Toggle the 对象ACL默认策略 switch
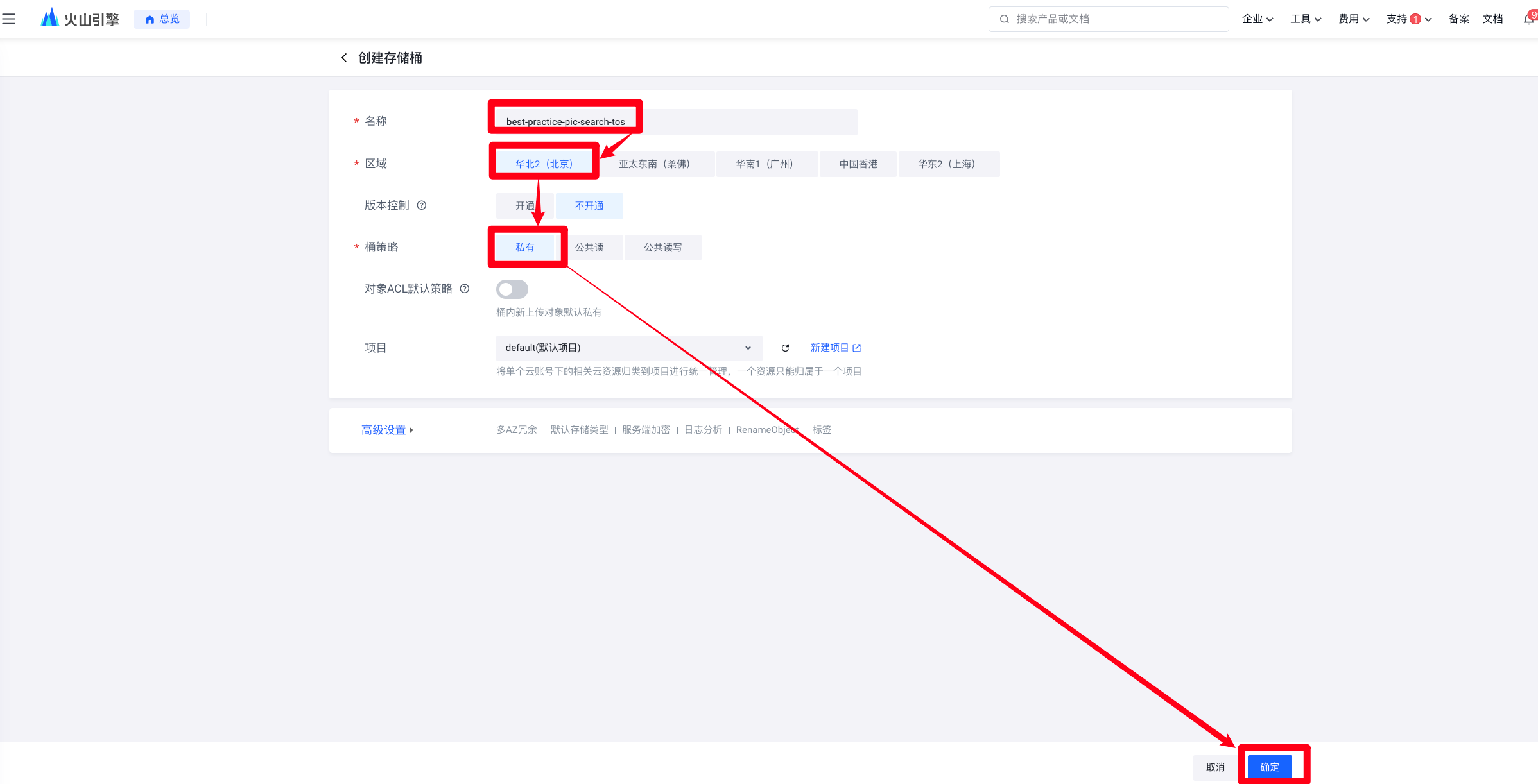This screenshot has width=1538, height=784. pos(512,289)
